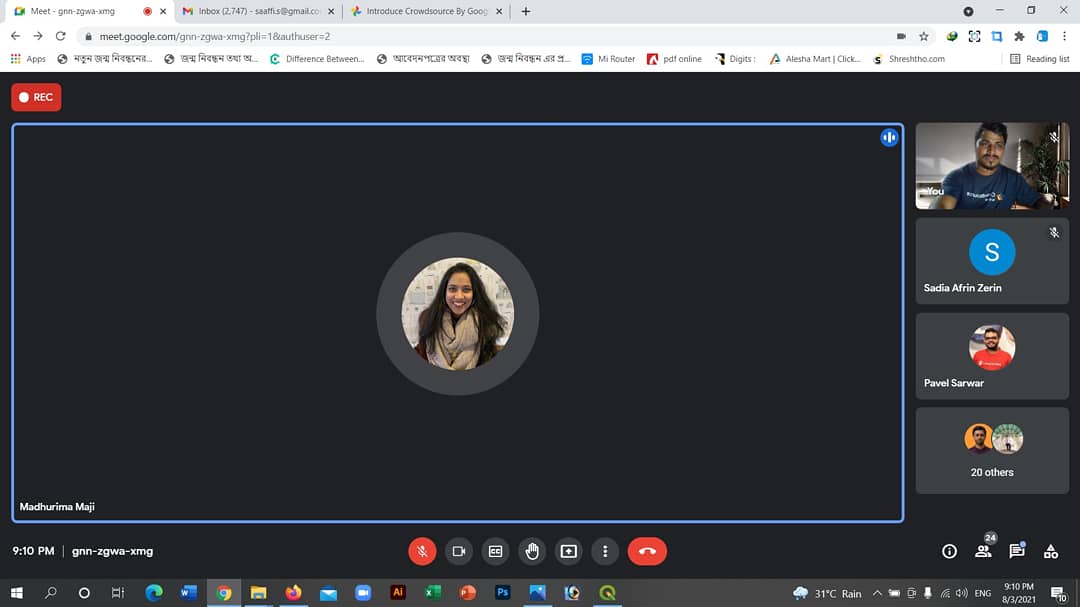Screen dimensions: 1080x607
Task: Select the Pavel Sarwar tile
Action: pos(992,356)
